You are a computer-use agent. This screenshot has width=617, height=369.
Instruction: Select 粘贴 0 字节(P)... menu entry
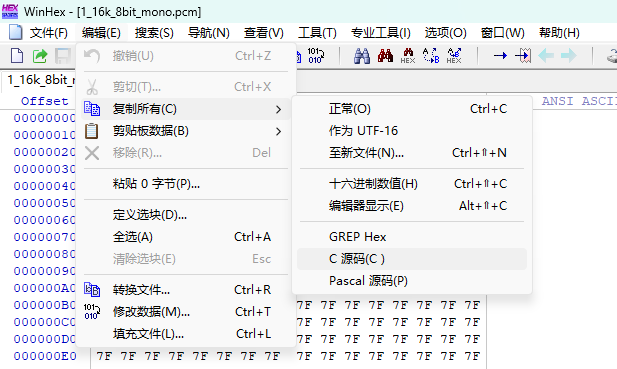186,184
